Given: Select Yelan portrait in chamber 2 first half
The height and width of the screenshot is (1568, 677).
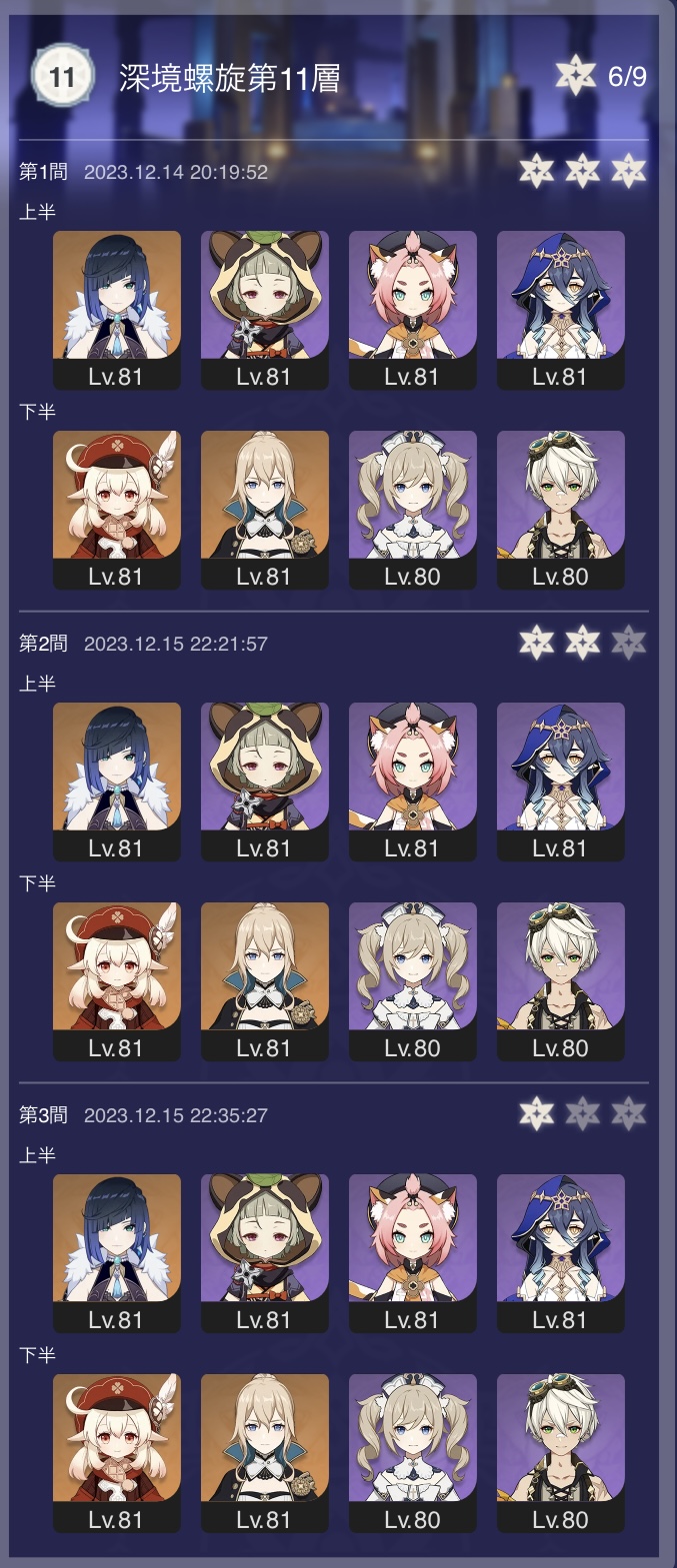Looking at the screenshot, I should point(117,783).
